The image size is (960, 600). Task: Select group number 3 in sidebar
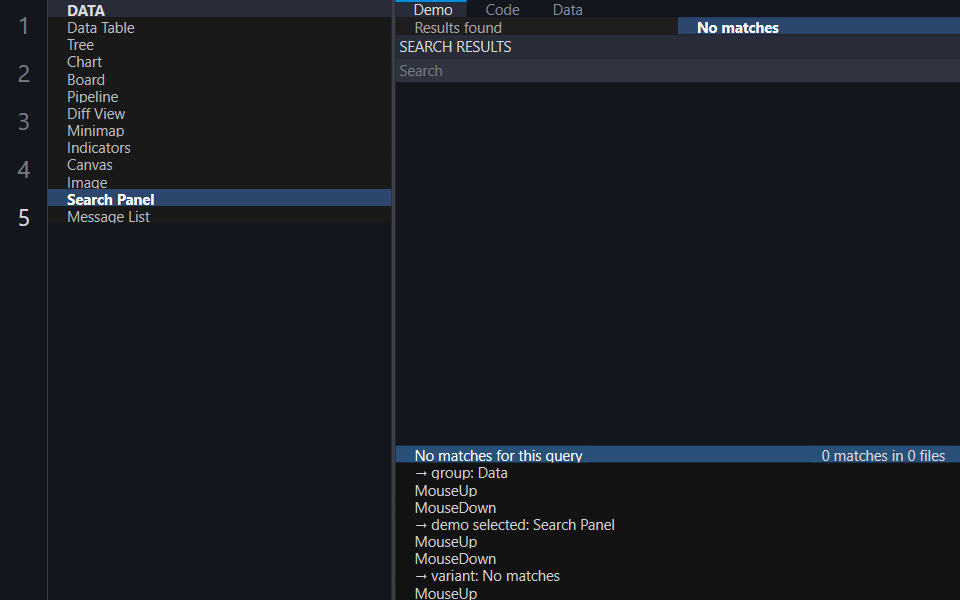point(23,121)
